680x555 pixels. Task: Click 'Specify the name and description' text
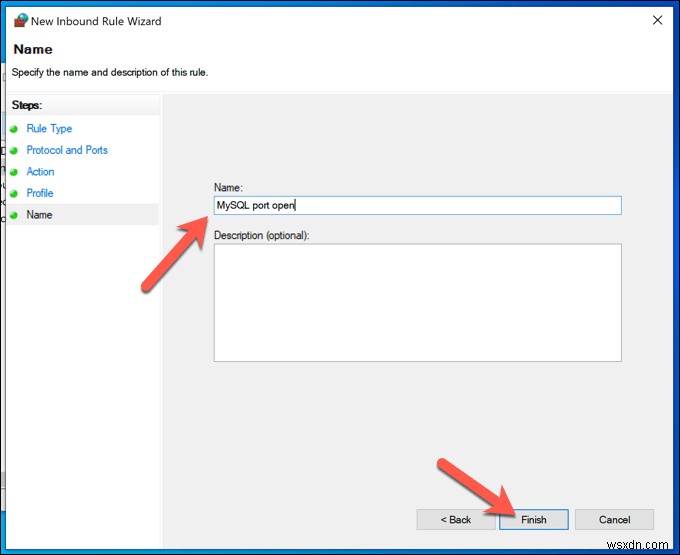(x=110, y=72)
